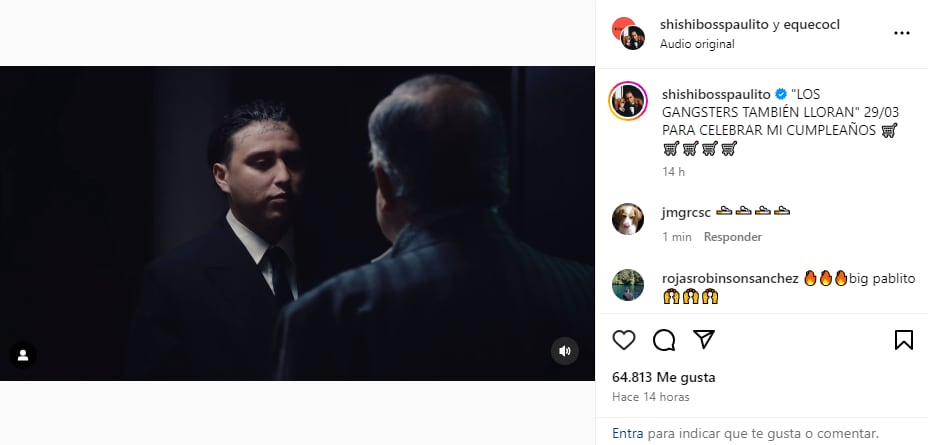This screenshot has height=445, width=928.
Task: Open rojasrobinsonsanchez profile picture
Action: coord(629,285)
